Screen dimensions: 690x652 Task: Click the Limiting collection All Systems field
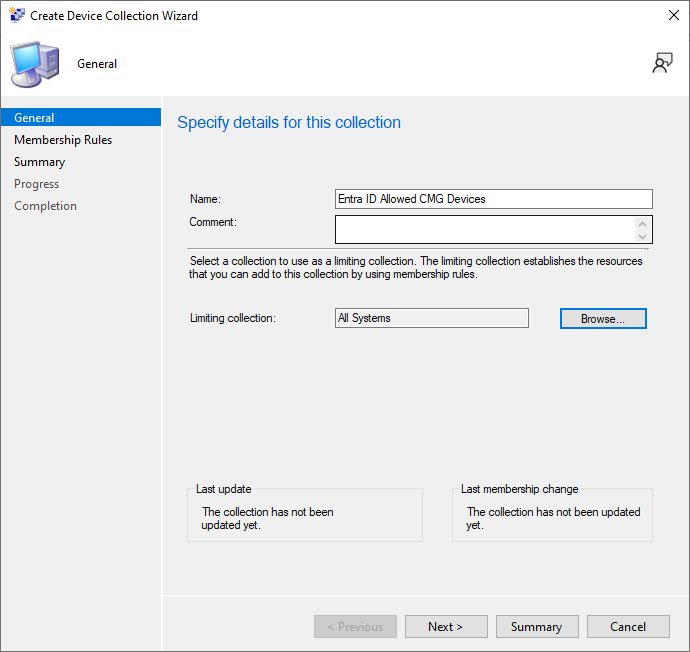[x=431, y=318]
